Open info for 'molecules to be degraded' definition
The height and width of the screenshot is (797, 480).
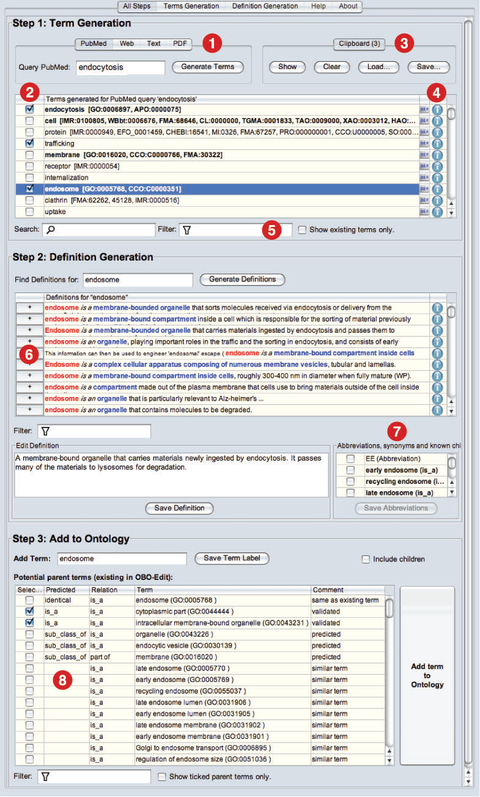pos(437,410)
